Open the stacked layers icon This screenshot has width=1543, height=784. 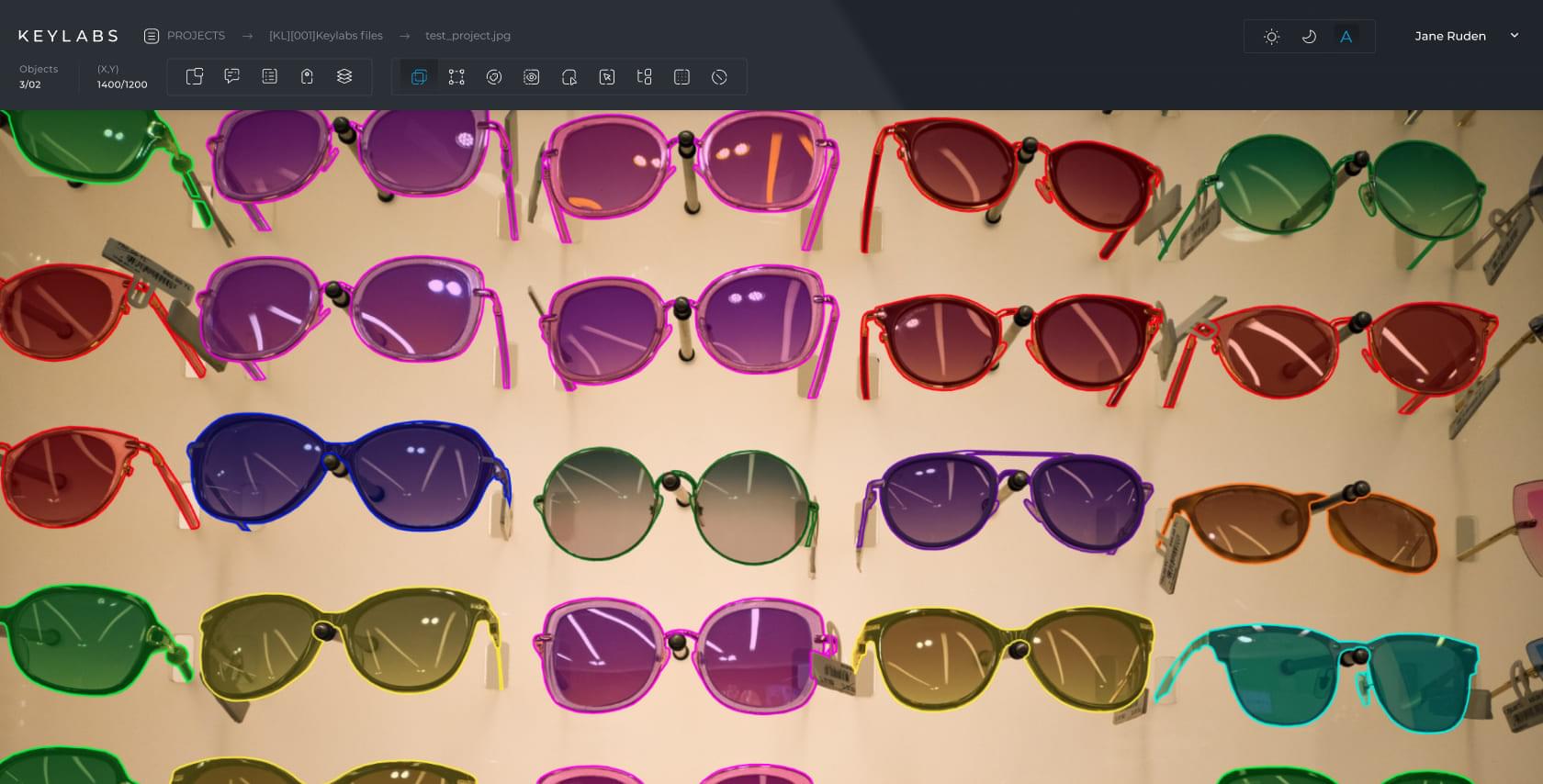[x=344, y=77]
